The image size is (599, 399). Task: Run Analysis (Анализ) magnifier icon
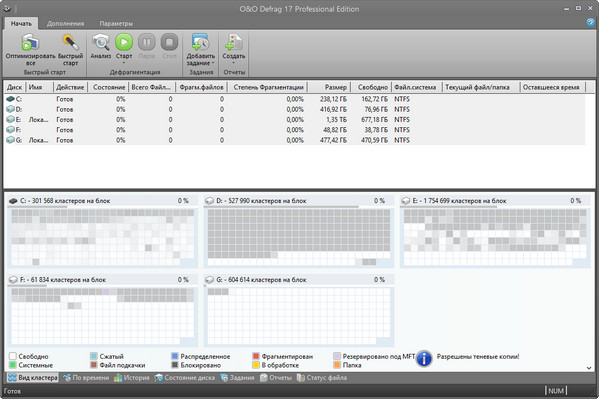[x=101, y=42]
